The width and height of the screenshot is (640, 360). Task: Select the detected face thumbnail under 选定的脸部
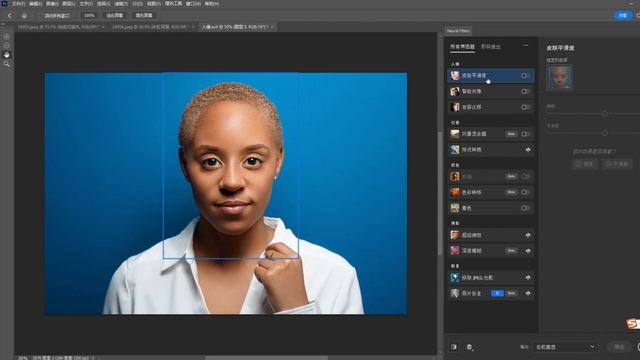tap(559, 77)
